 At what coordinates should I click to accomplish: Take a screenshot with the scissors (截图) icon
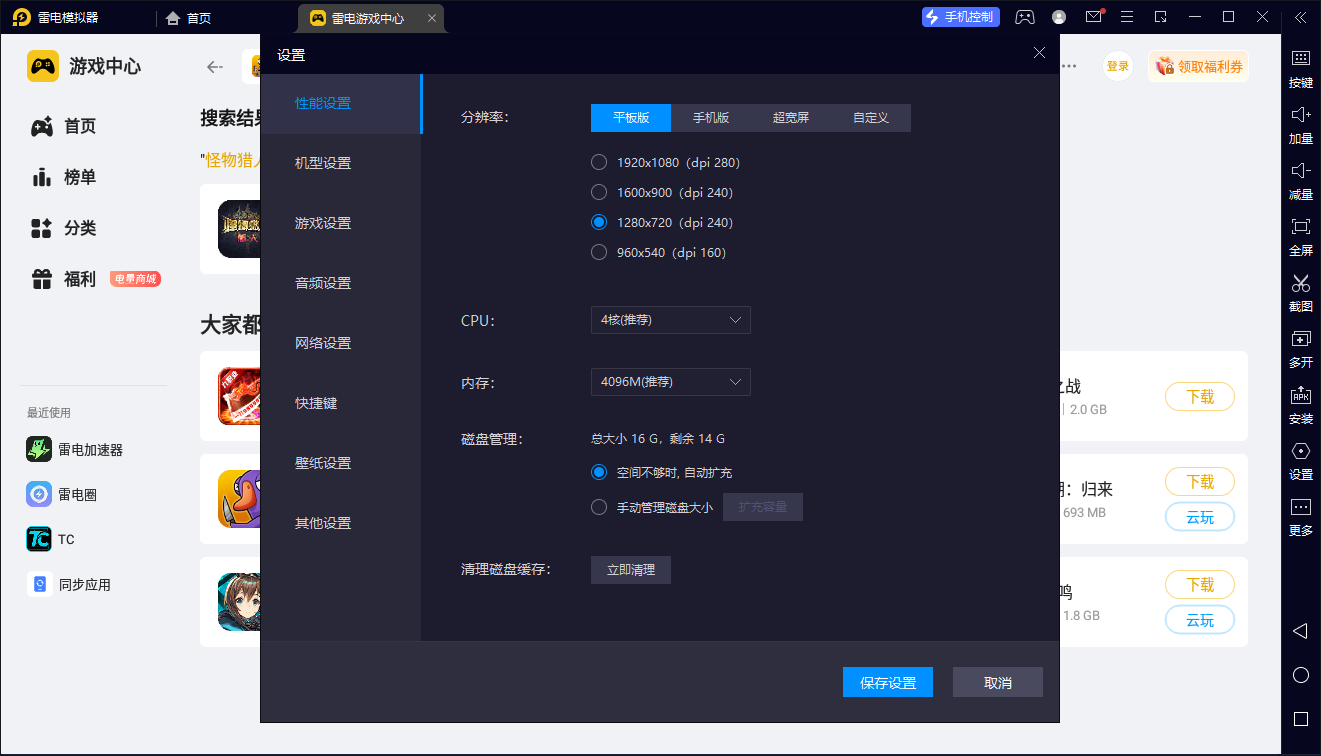pyautogui.click(x=1300, y=291)
